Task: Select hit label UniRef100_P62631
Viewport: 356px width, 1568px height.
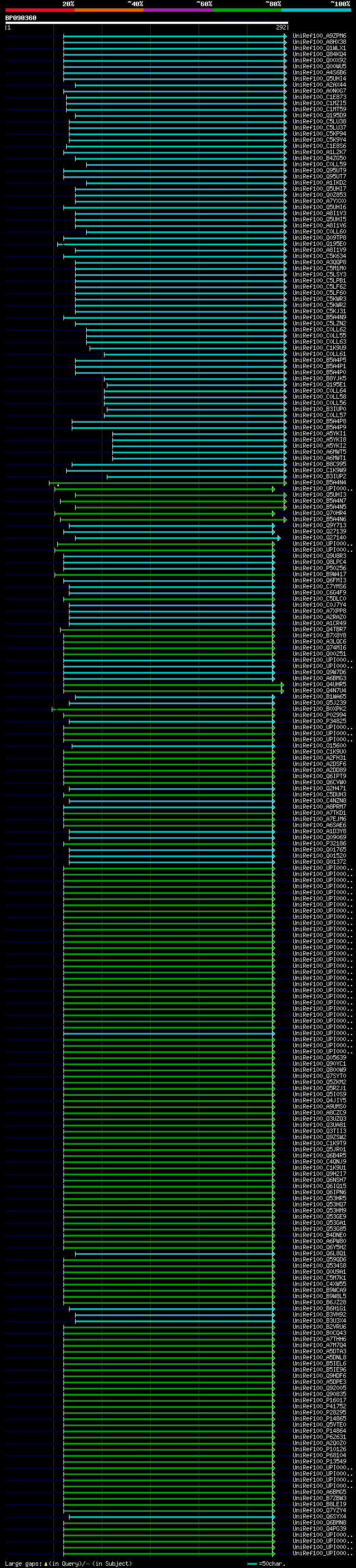Action: (319, 1437)
